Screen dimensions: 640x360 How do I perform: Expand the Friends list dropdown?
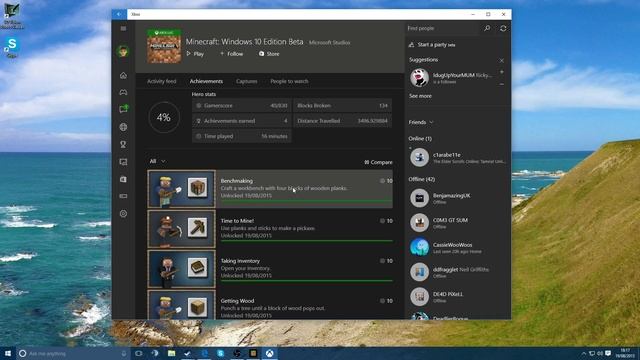(421, 122)
